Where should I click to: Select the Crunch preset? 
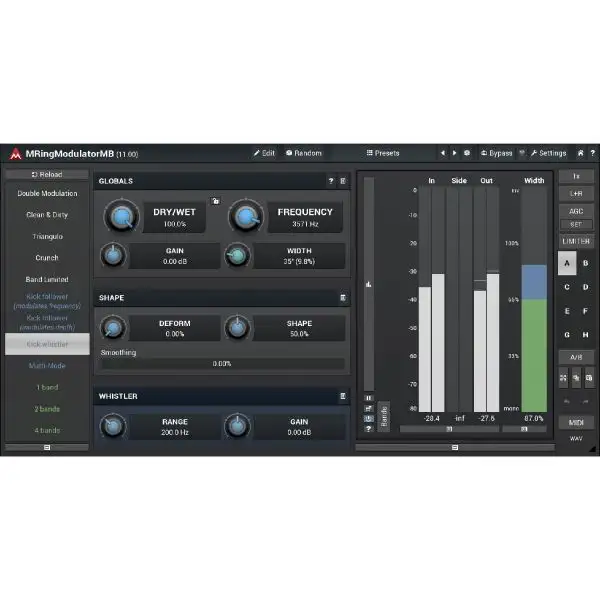(47, 258)
